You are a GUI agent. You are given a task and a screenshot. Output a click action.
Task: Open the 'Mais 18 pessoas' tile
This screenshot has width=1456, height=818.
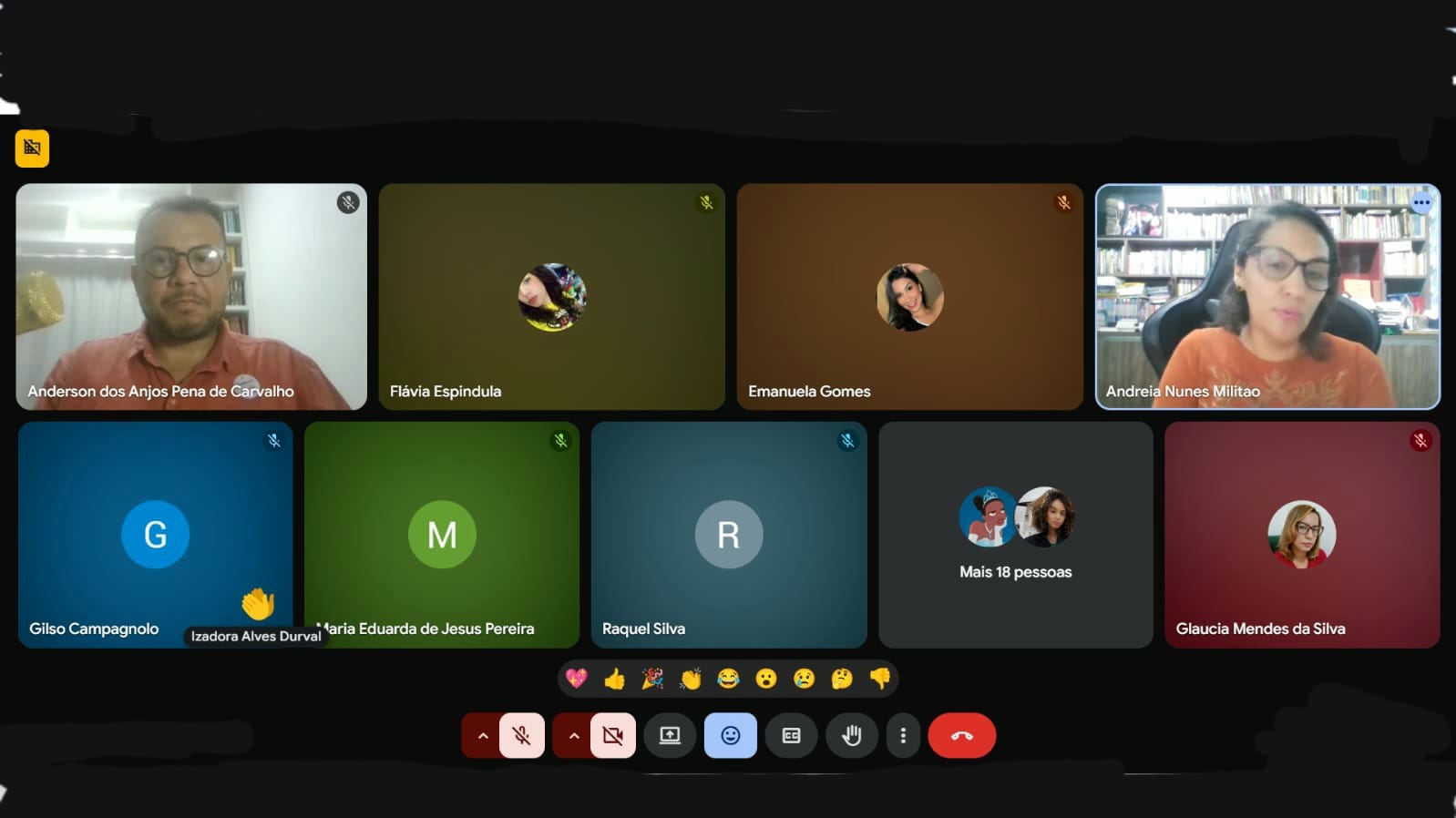[x=1015, y=535]
